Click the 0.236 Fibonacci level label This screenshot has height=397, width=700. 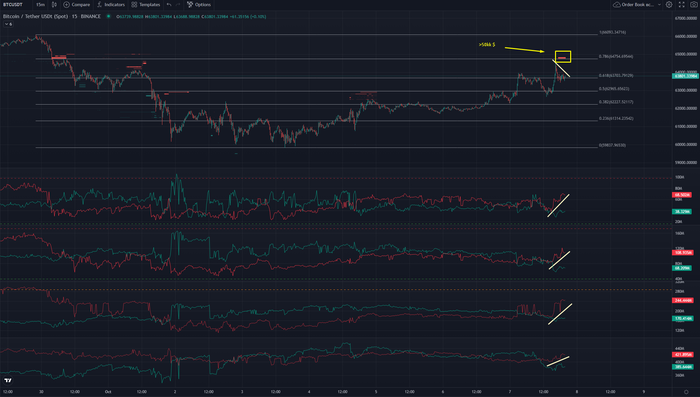(616, 118)
